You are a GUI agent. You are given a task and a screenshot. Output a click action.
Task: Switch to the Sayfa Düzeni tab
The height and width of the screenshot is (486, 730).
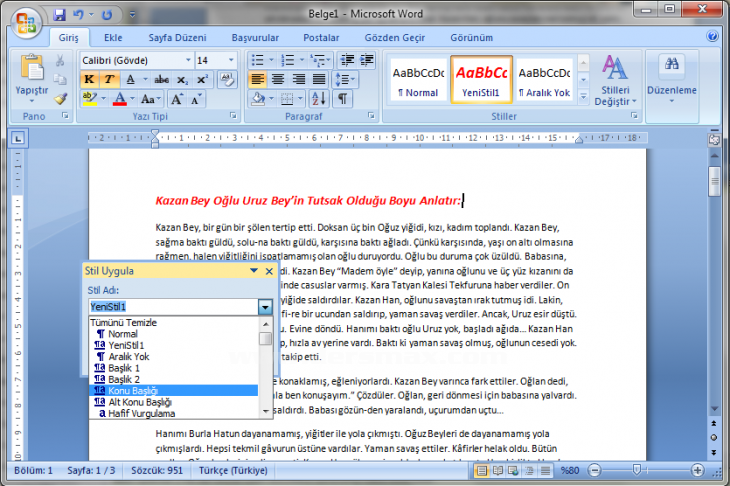177,38
